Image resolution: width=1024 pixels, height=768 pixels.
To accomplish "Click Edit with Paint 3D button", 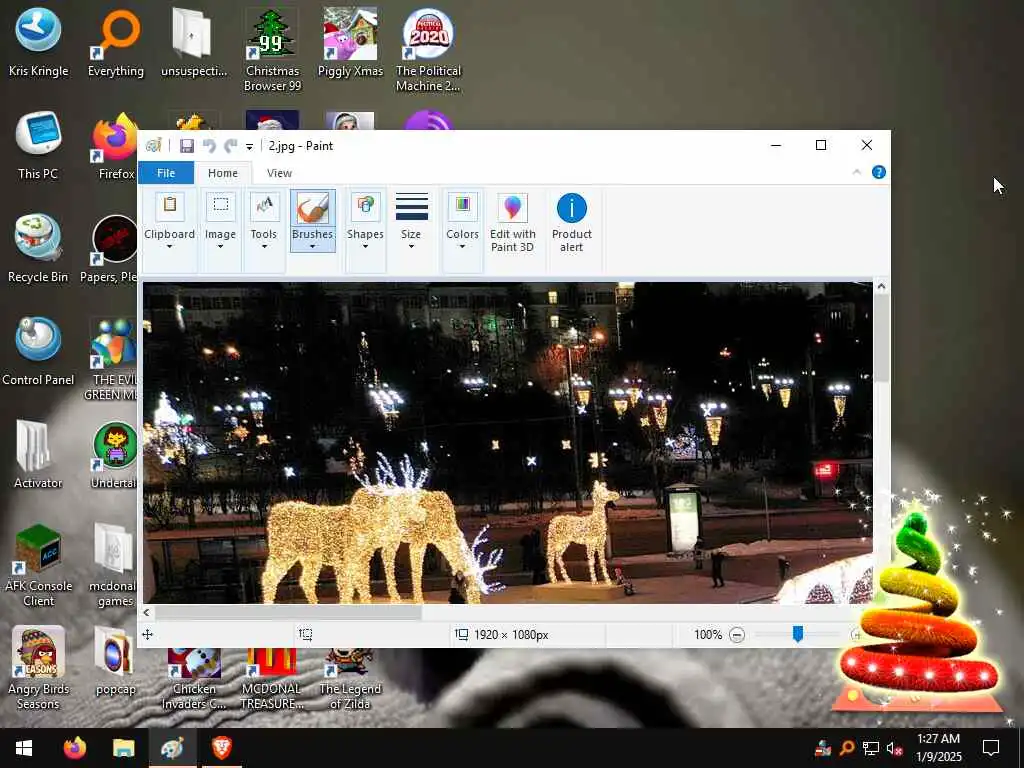I will pos(513,224).
